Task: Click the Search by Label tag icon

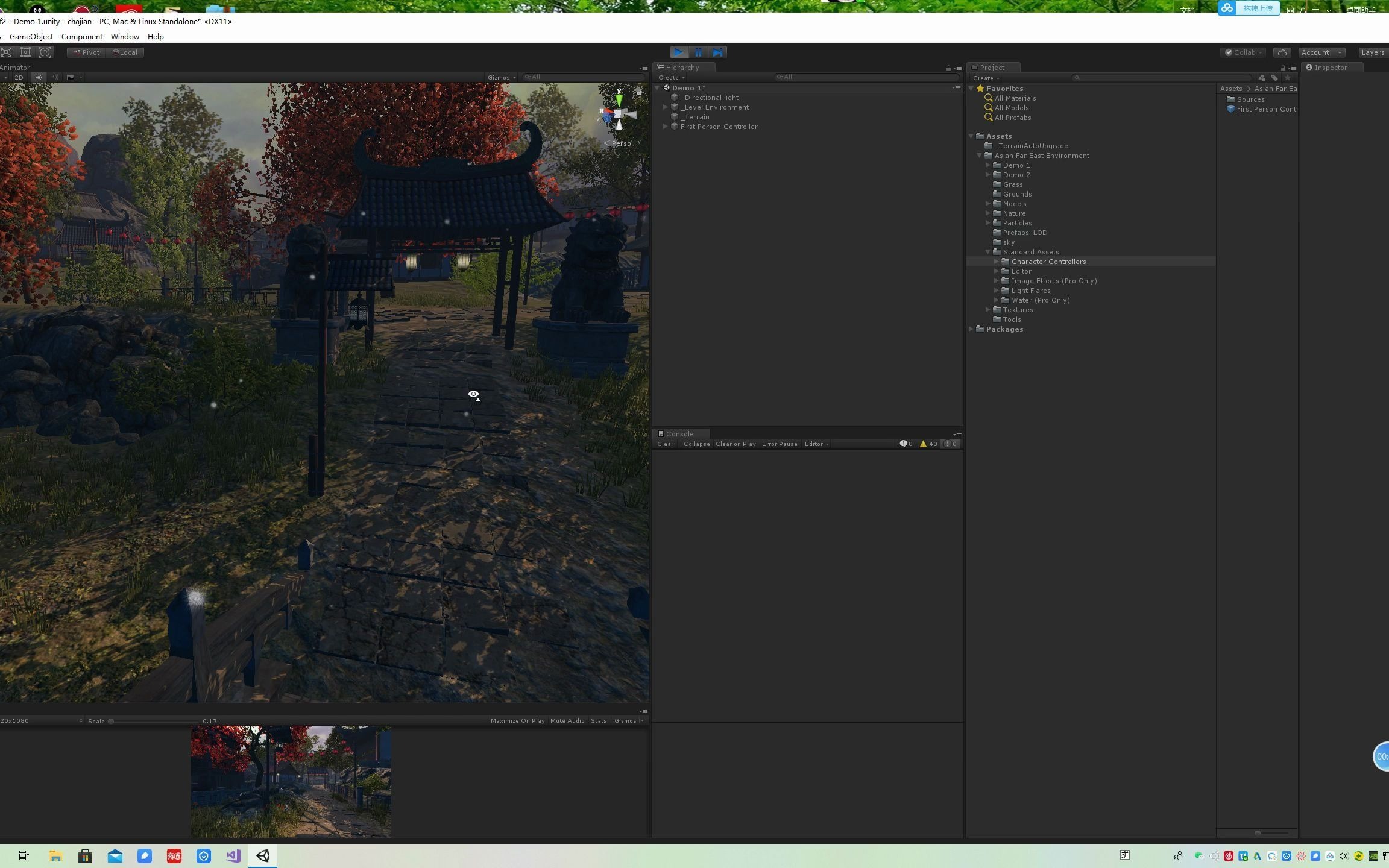Action: point(1274,78)
